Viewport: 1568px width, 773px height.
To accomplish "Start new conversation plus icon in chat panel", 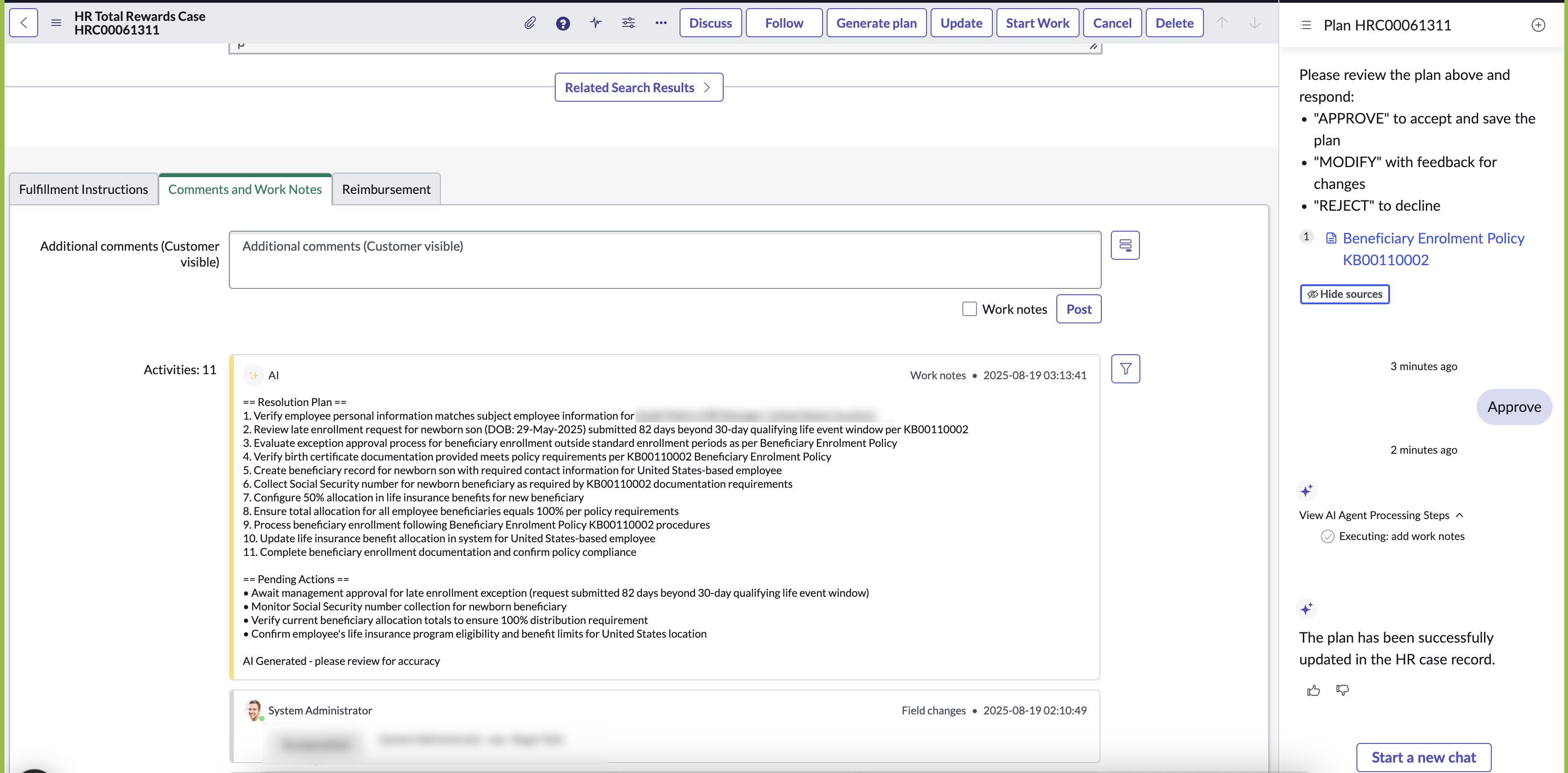I will (x=1538, y=25).
